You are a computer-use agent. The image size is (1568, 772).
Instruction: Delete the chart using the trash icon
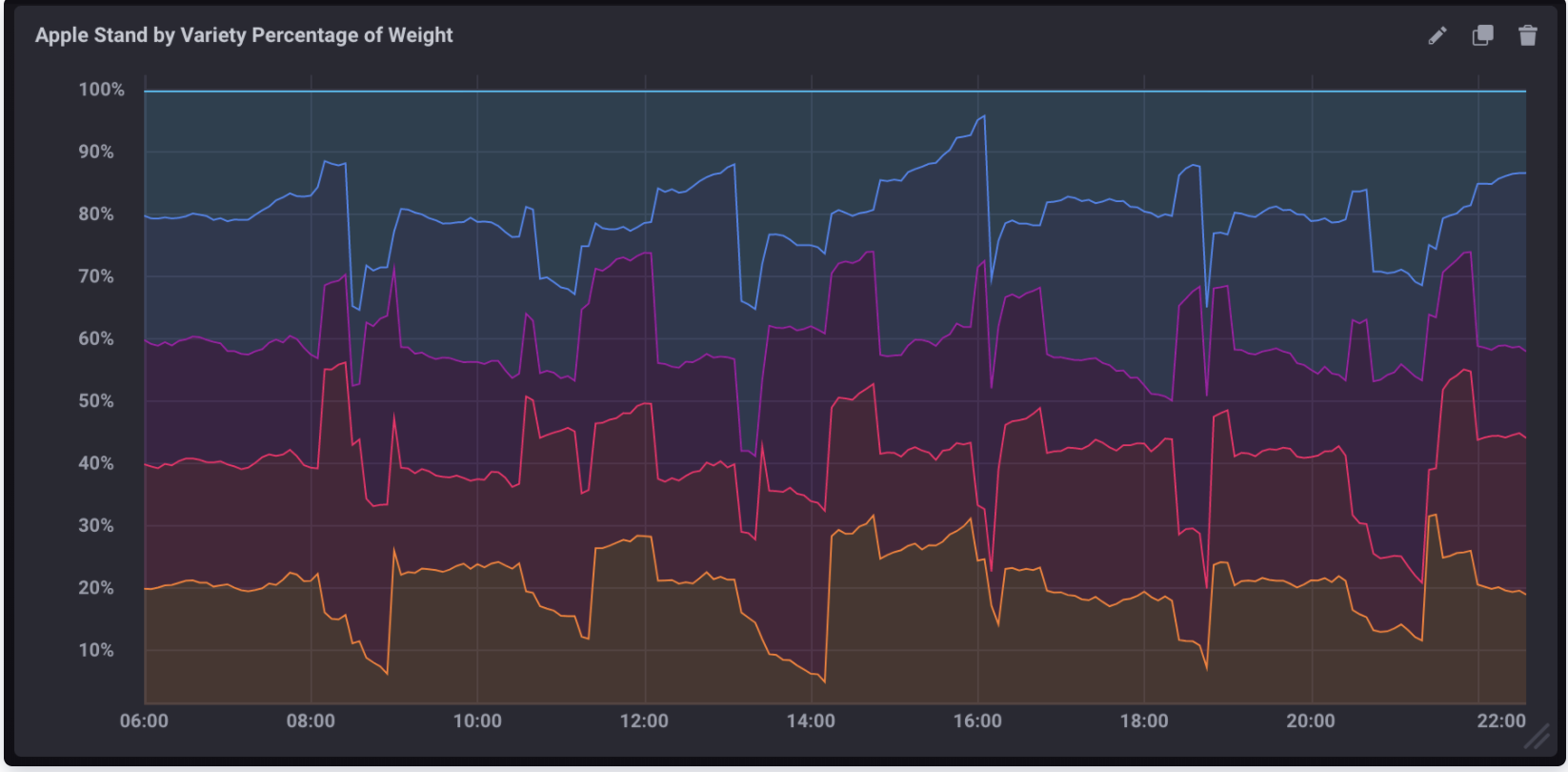(x=1528, y=36)
